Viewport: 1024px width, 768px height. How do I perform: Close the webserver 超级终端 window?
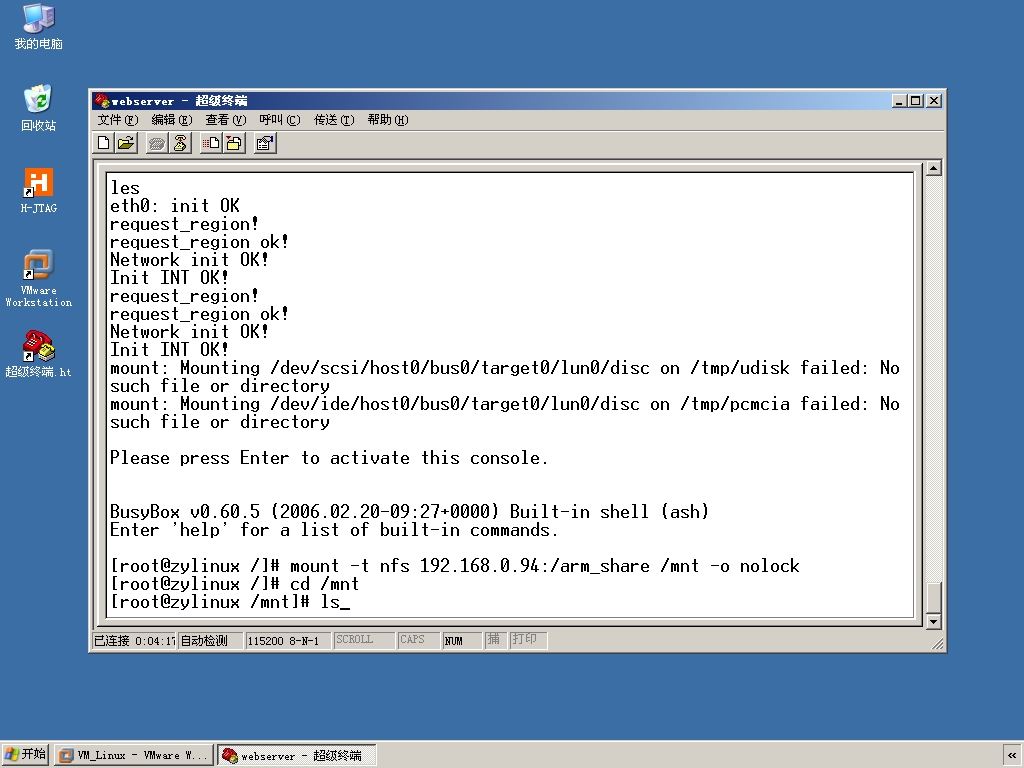(934, 101)
